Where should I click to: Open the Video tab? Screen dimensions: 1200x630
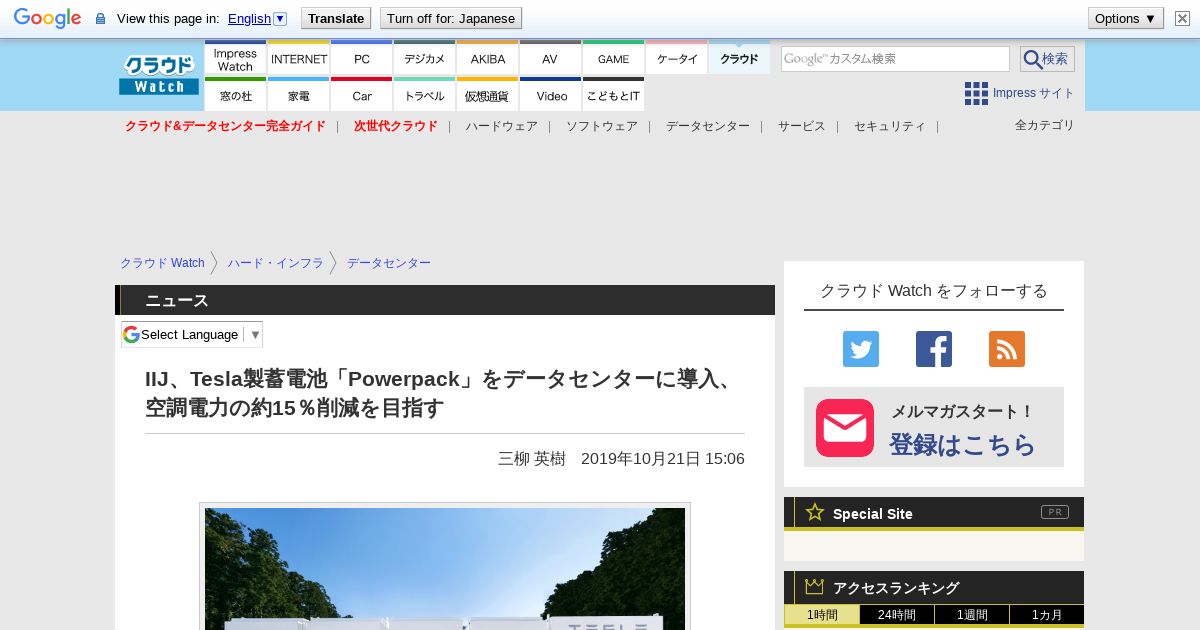point(551,95)
